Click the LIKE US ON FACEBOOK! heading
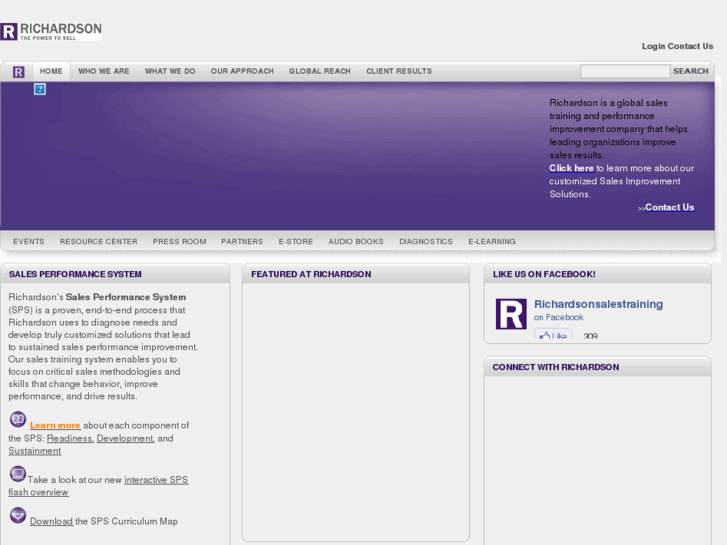The height and width of the screenshot is (545, 727). coord(544,274)
